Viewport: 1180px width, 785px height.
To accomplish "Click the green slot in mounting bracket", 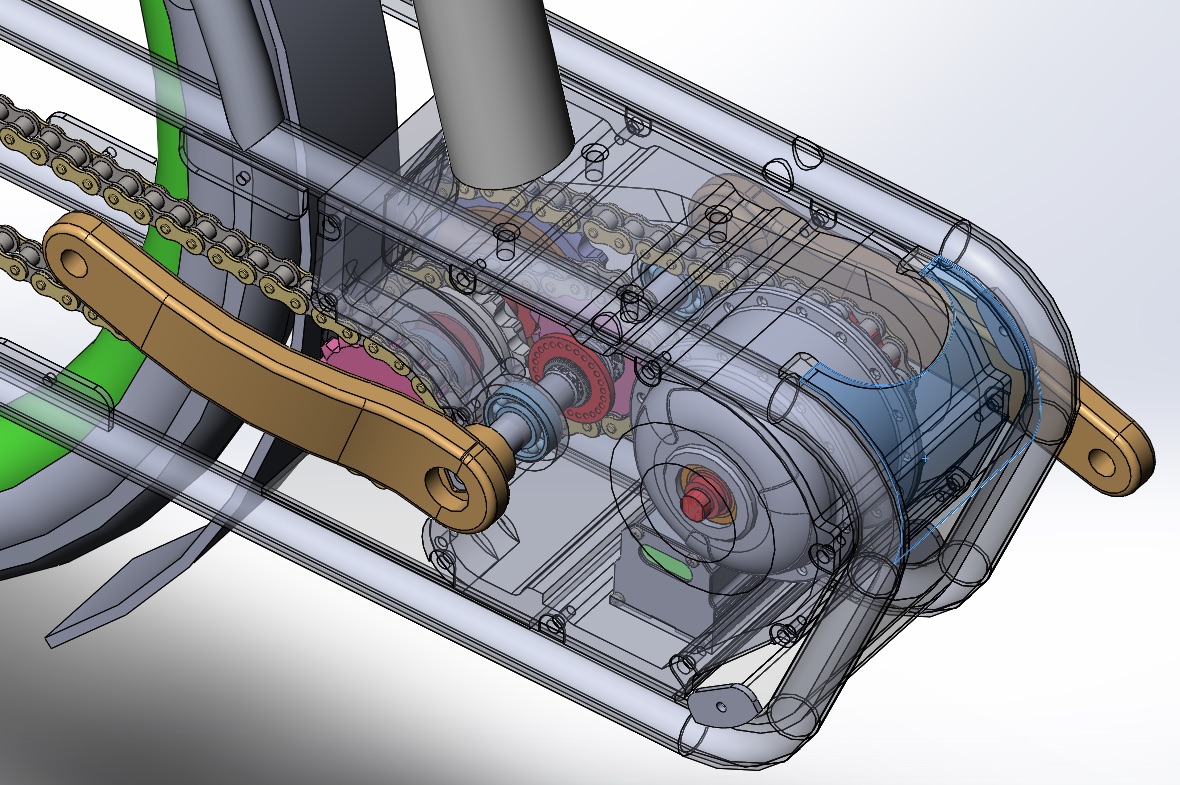I will [x=665, y=562].
